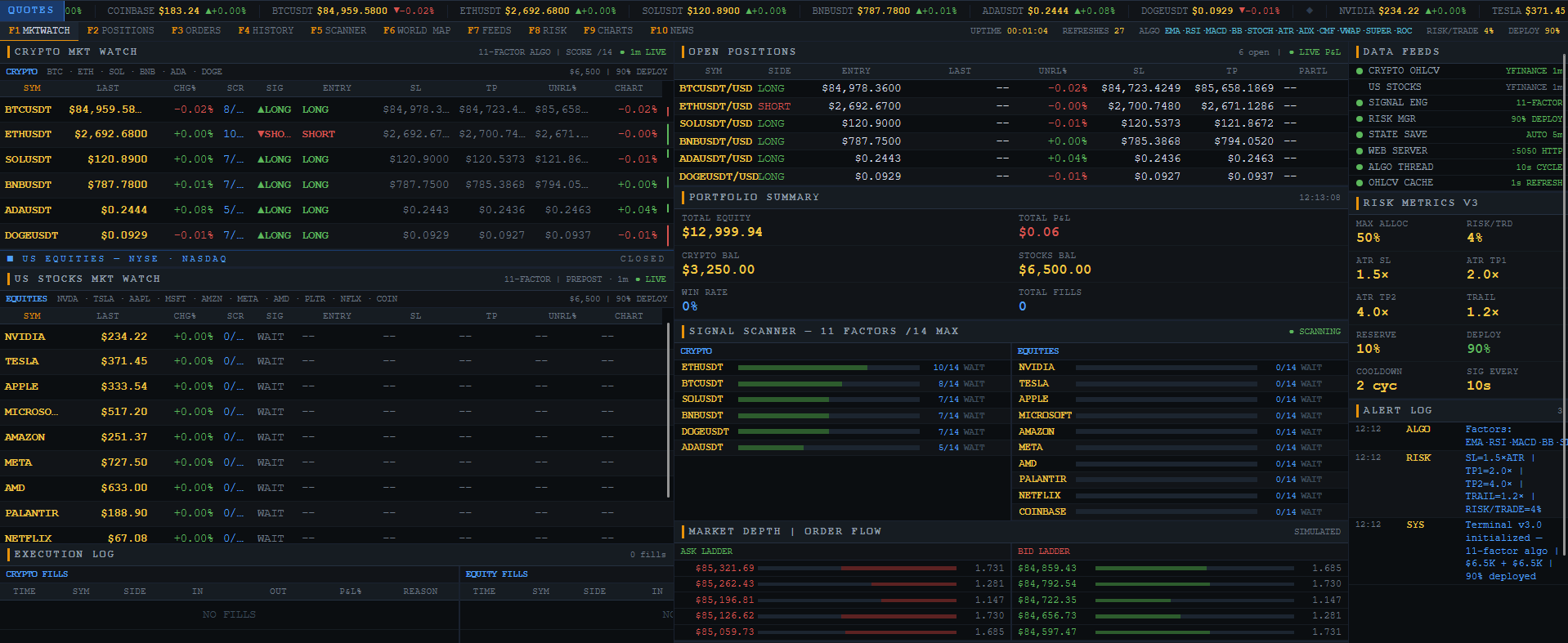Click the BTCUSDT 8/14 signal score bar
1568x643 pixels.
tap(829, 384)
